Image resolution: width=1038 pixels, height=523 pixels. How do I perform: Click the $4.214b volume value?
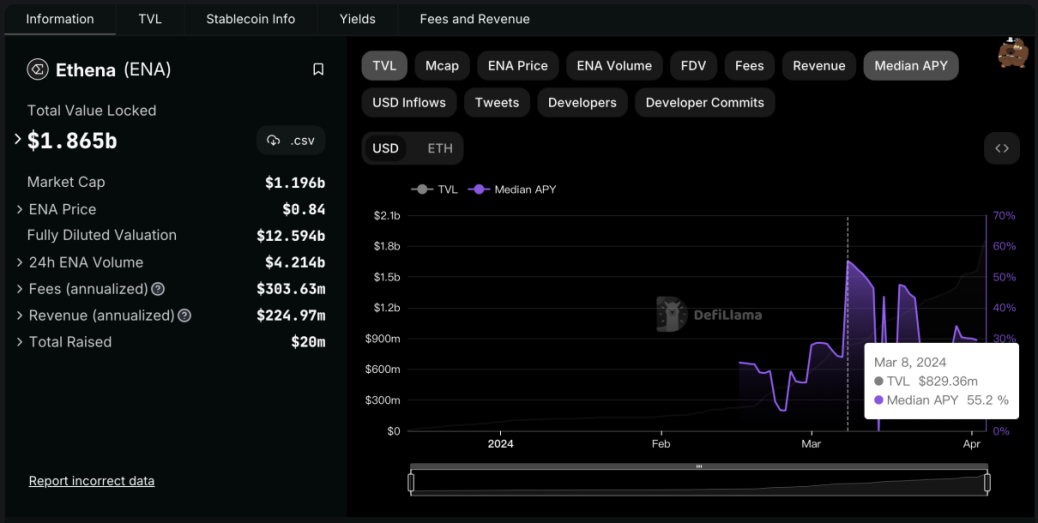295,262
